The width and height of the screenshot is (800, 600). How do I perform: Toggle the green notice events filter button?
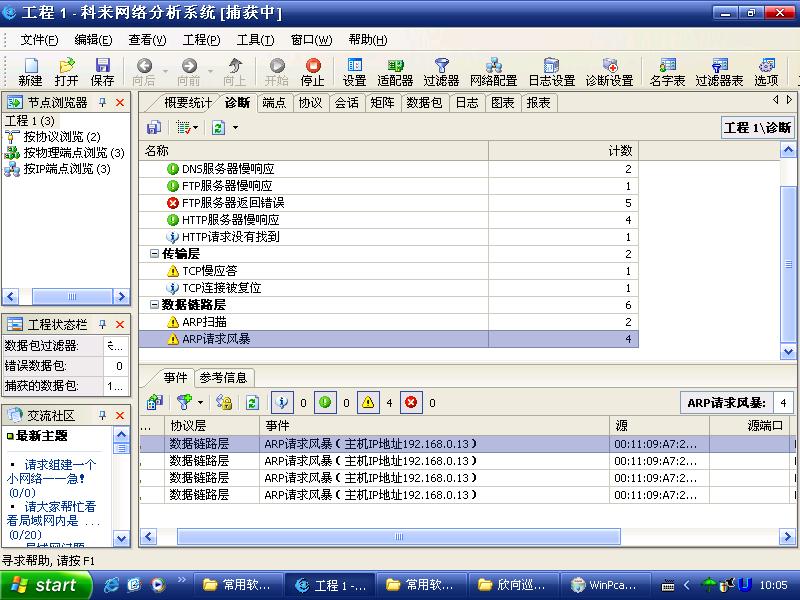click(325, 402)
